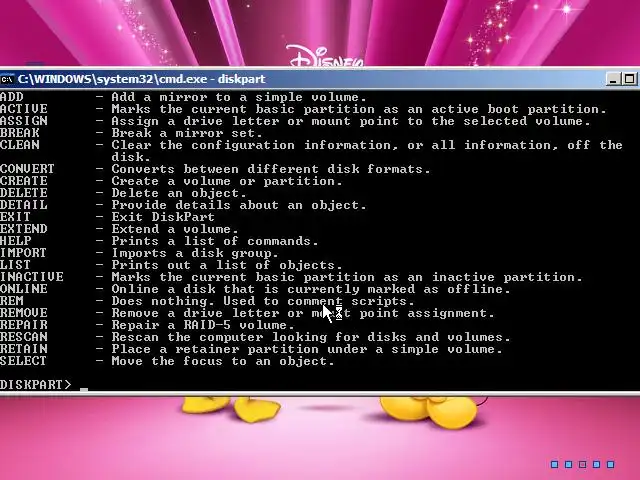Click the DISKPART> prompt input line
The width and height of the screenshot is (640, 480).
tap(320, 385)
